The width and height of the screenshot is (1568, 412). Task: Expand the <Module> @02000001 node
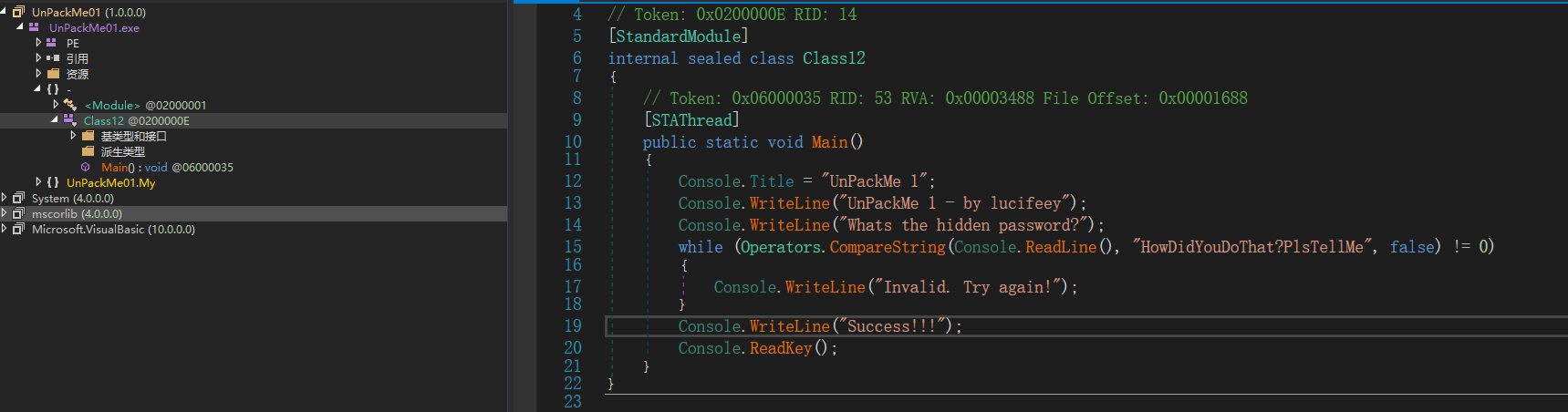tap(56, 105)
